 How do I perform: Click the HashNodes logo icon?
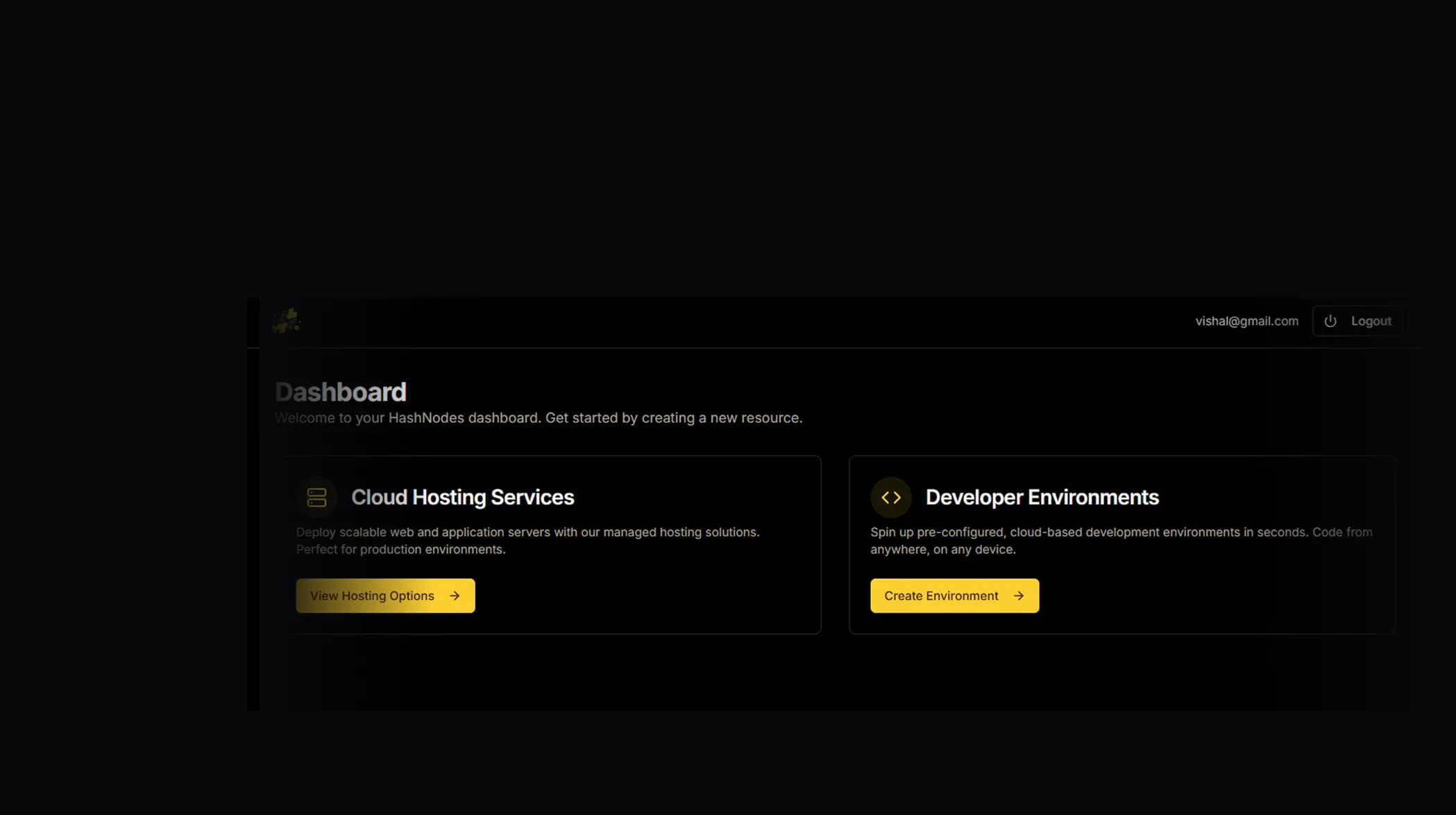tap(286, 321)
